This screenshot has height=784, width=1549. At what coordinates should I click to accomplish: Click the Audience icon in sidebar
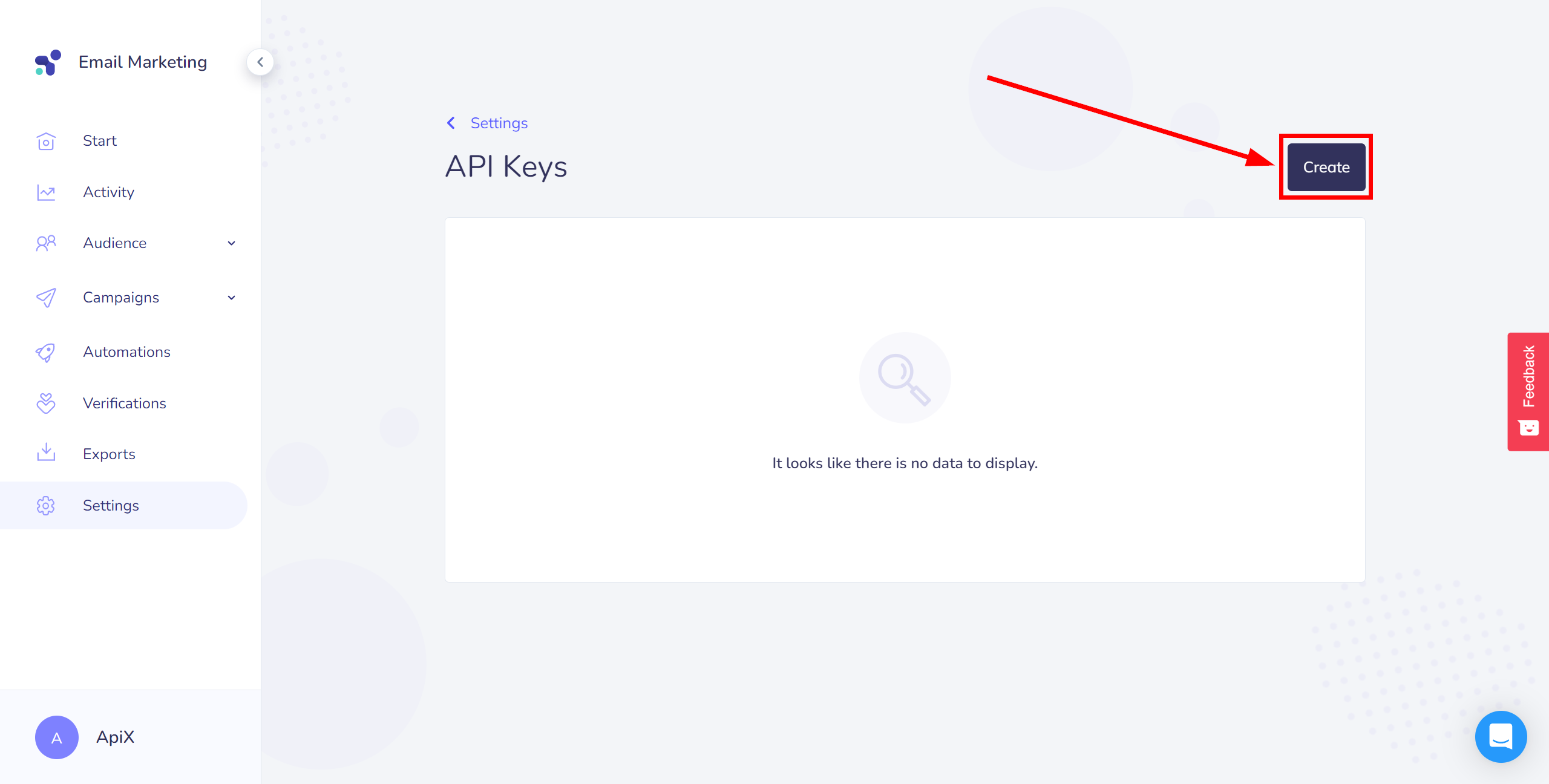pos(46,243)
